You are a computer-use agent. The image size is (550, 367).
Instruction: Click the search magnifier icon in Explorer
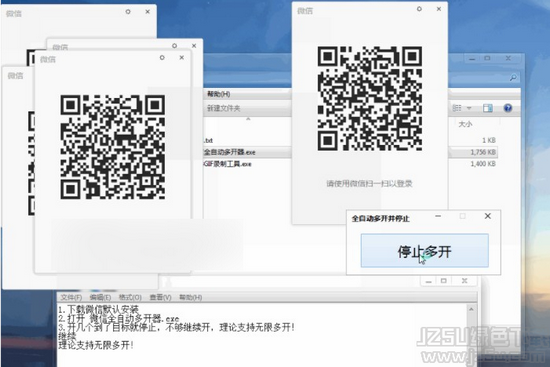513,78
